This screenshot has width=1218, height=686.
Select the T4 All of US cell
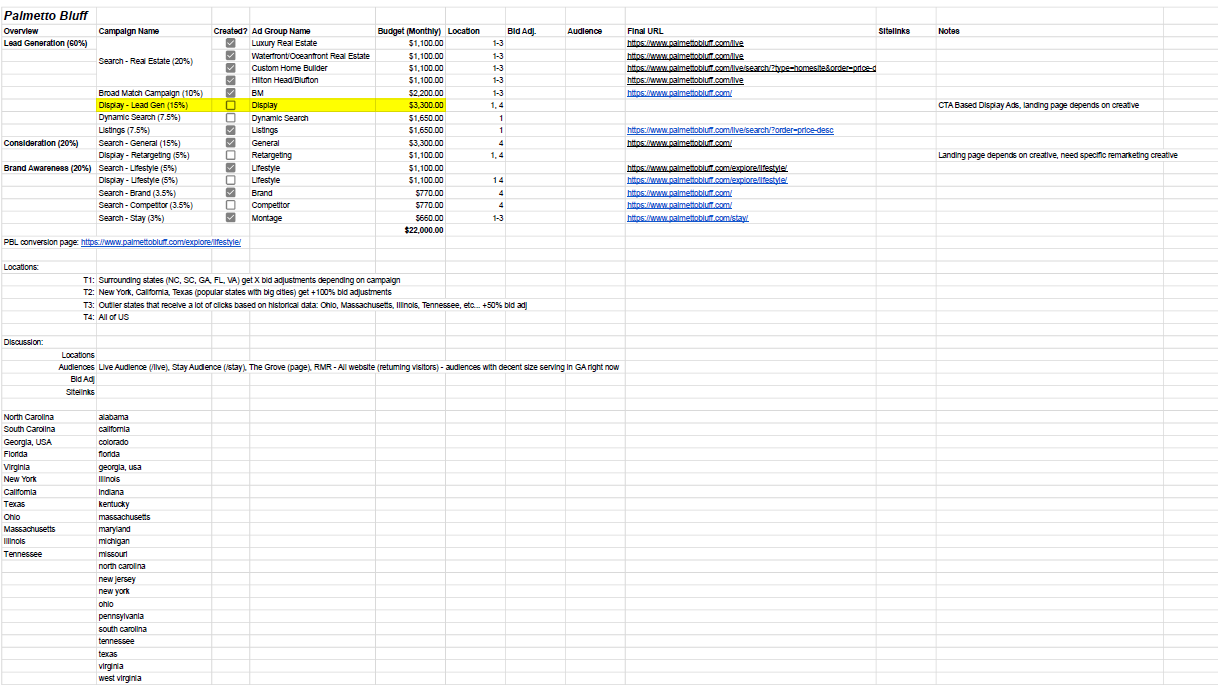(x=154, y=317)
